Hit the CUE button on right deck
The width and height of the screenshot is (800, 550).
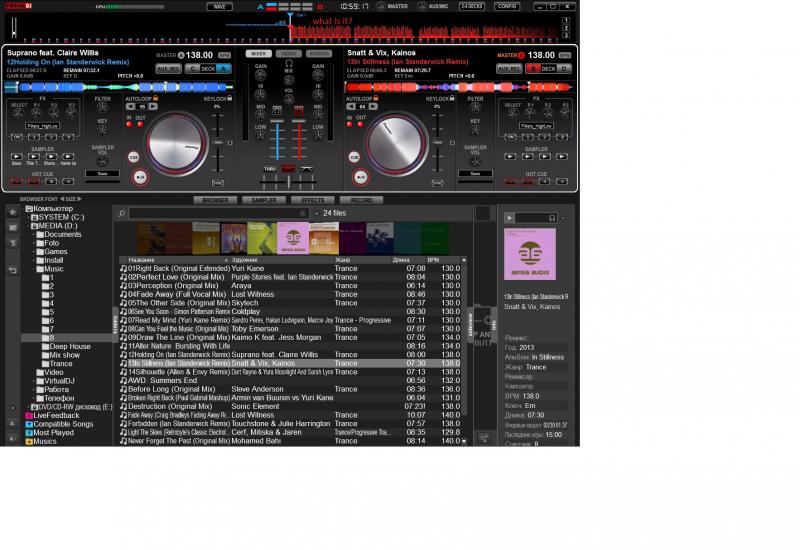354,157
